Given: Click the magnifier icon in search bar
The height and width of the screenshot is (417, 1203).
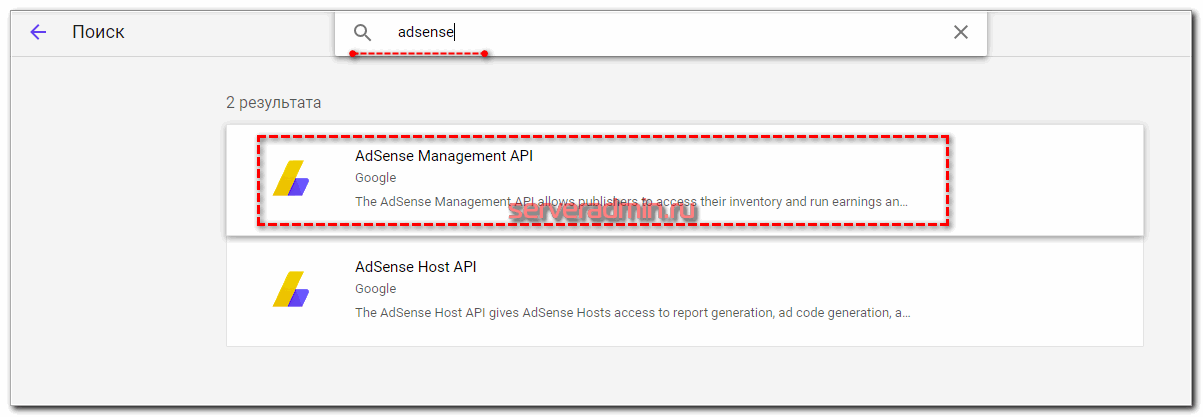Looking at the screenshot, I should 362,32.
